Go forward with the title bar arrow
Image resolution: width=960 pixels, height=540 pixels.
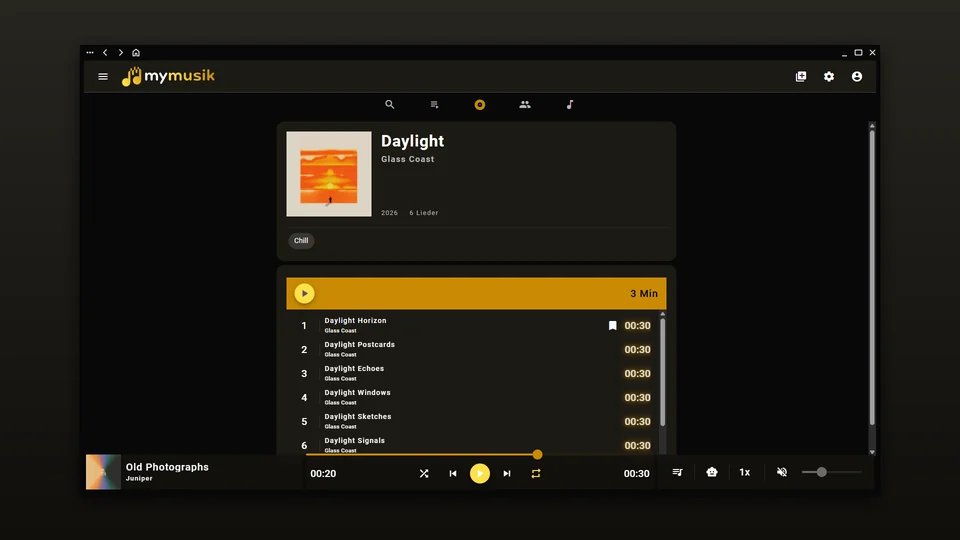point(121,53)
